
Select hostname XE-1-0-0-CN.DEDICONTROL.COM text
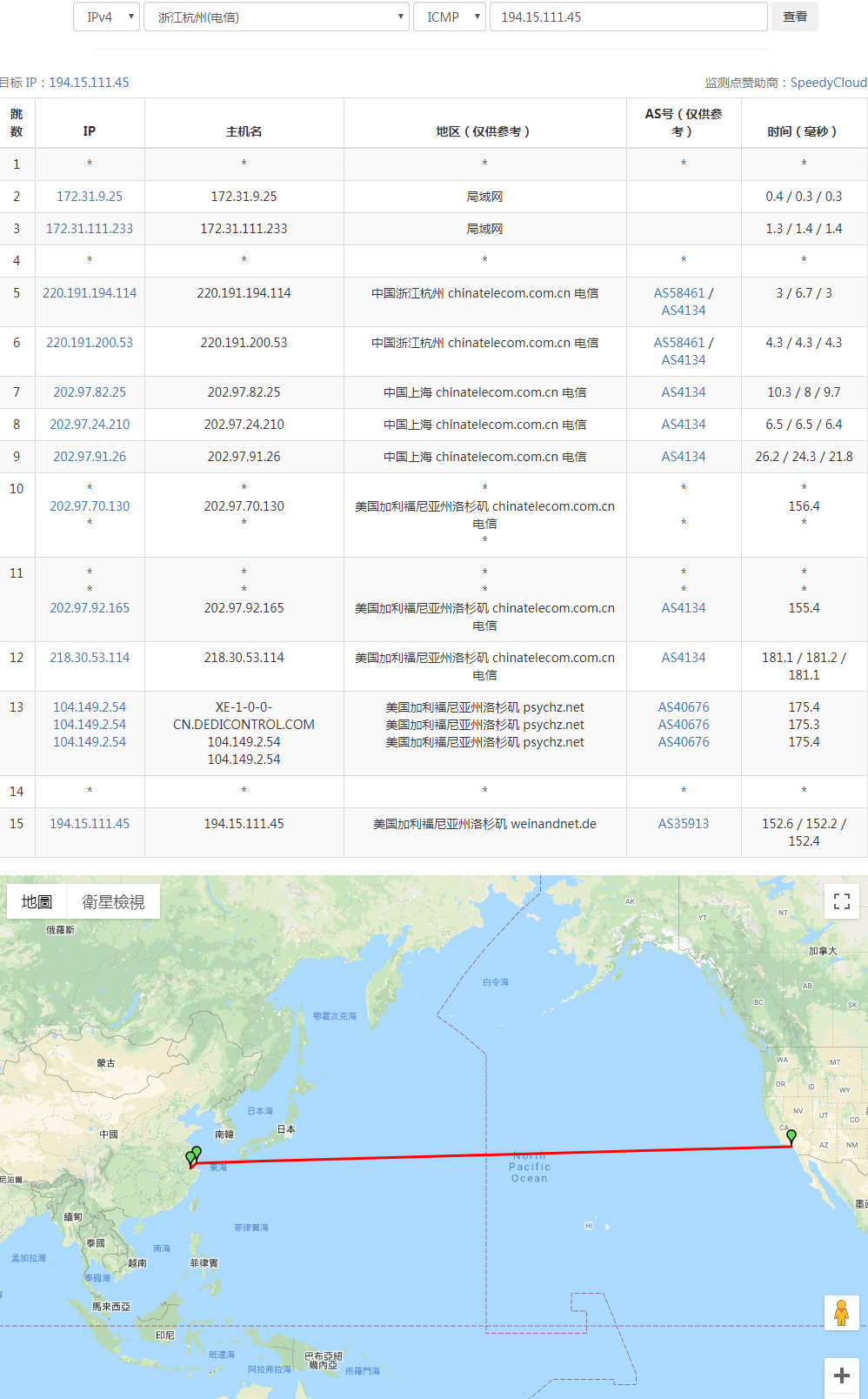tap(244, 716)
